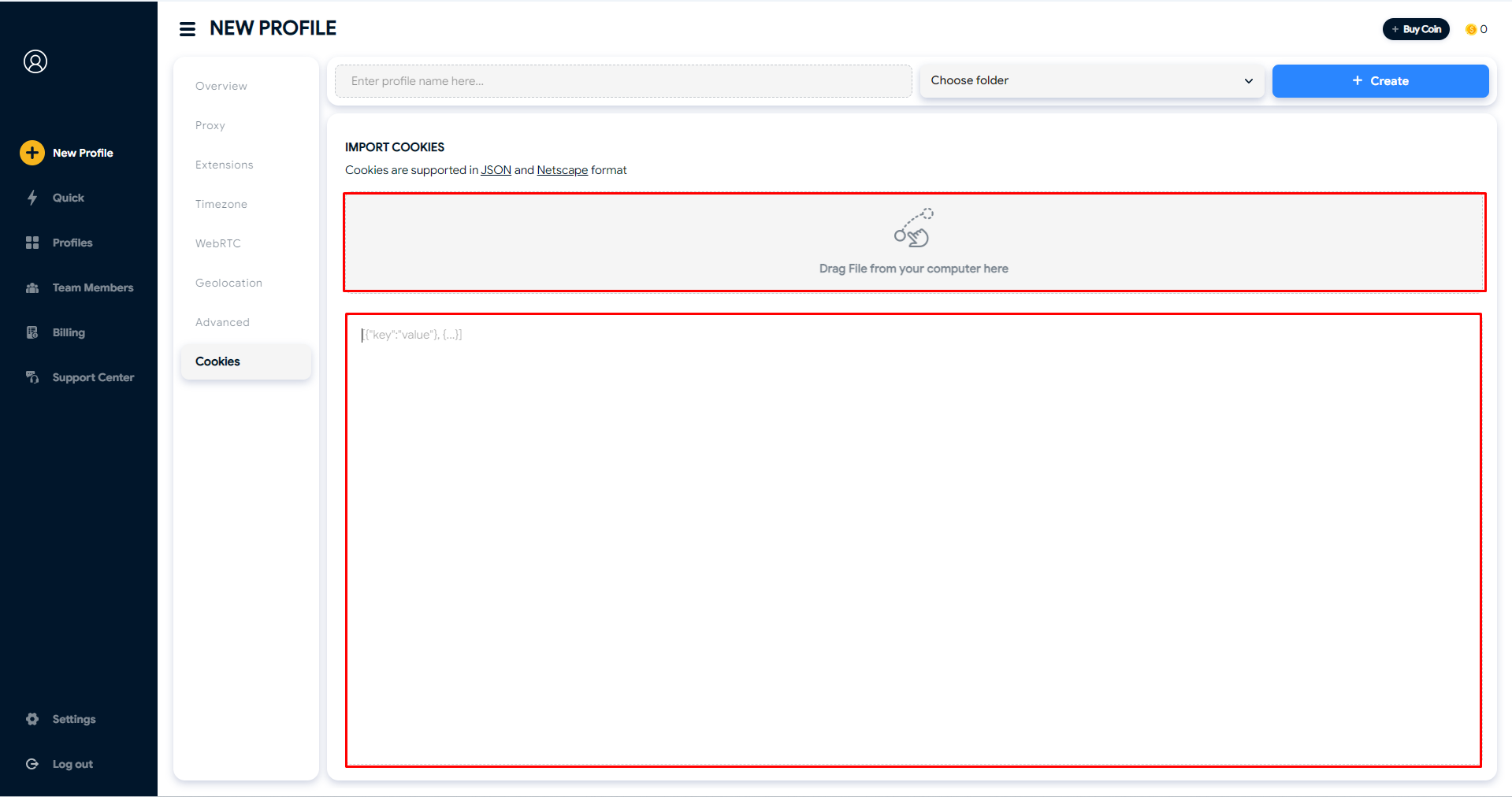Click the Support Center icon

32,377
